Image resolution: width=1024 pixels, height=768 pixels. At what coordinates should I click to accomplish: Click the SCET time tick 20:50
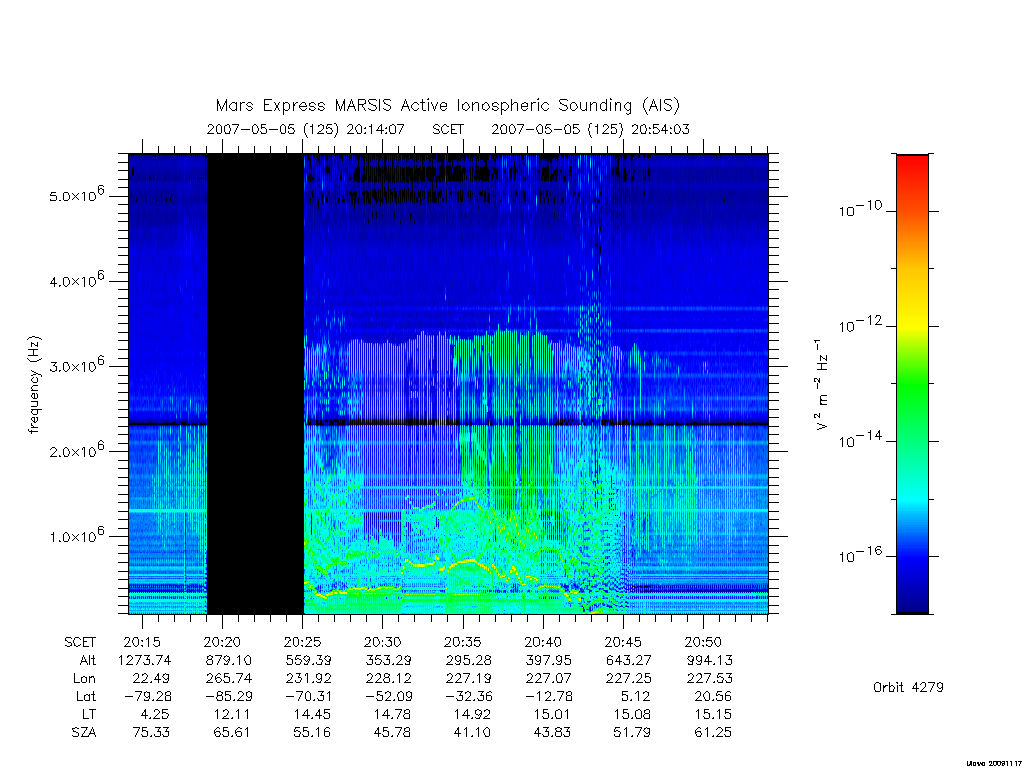point(703,642)
